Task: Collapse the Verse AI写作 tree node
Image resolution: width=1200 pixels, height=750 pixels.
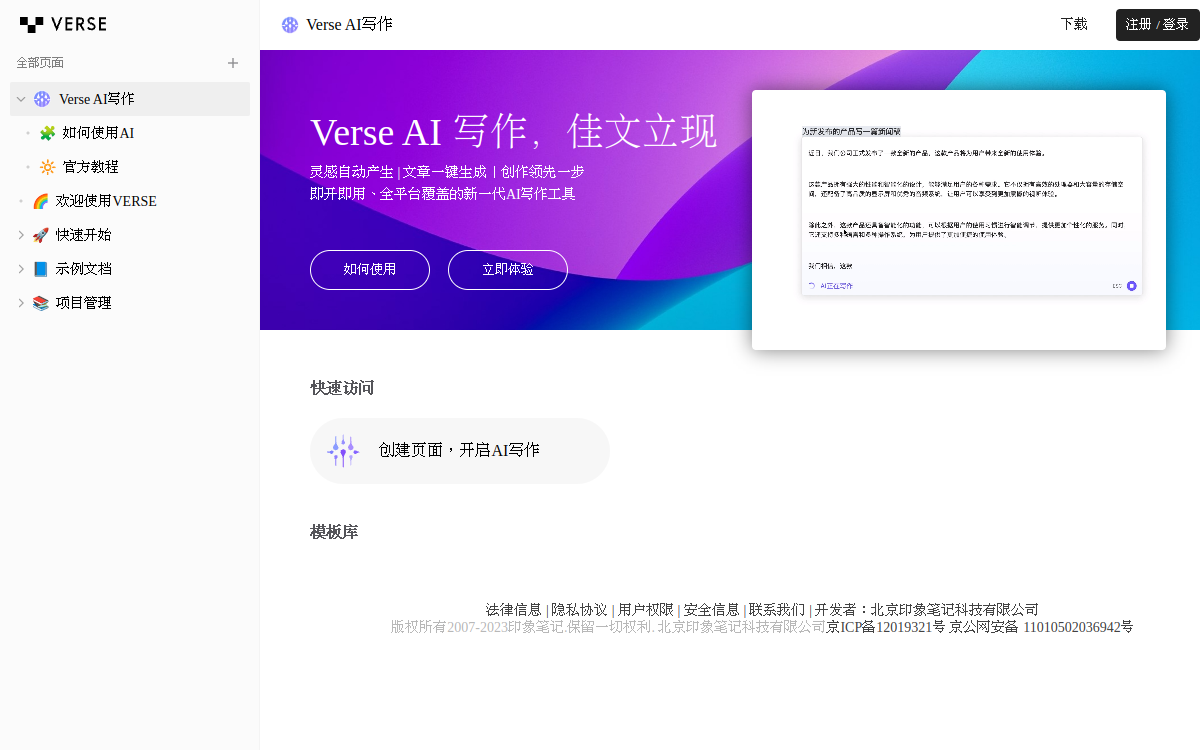Action: click(21, 99)
